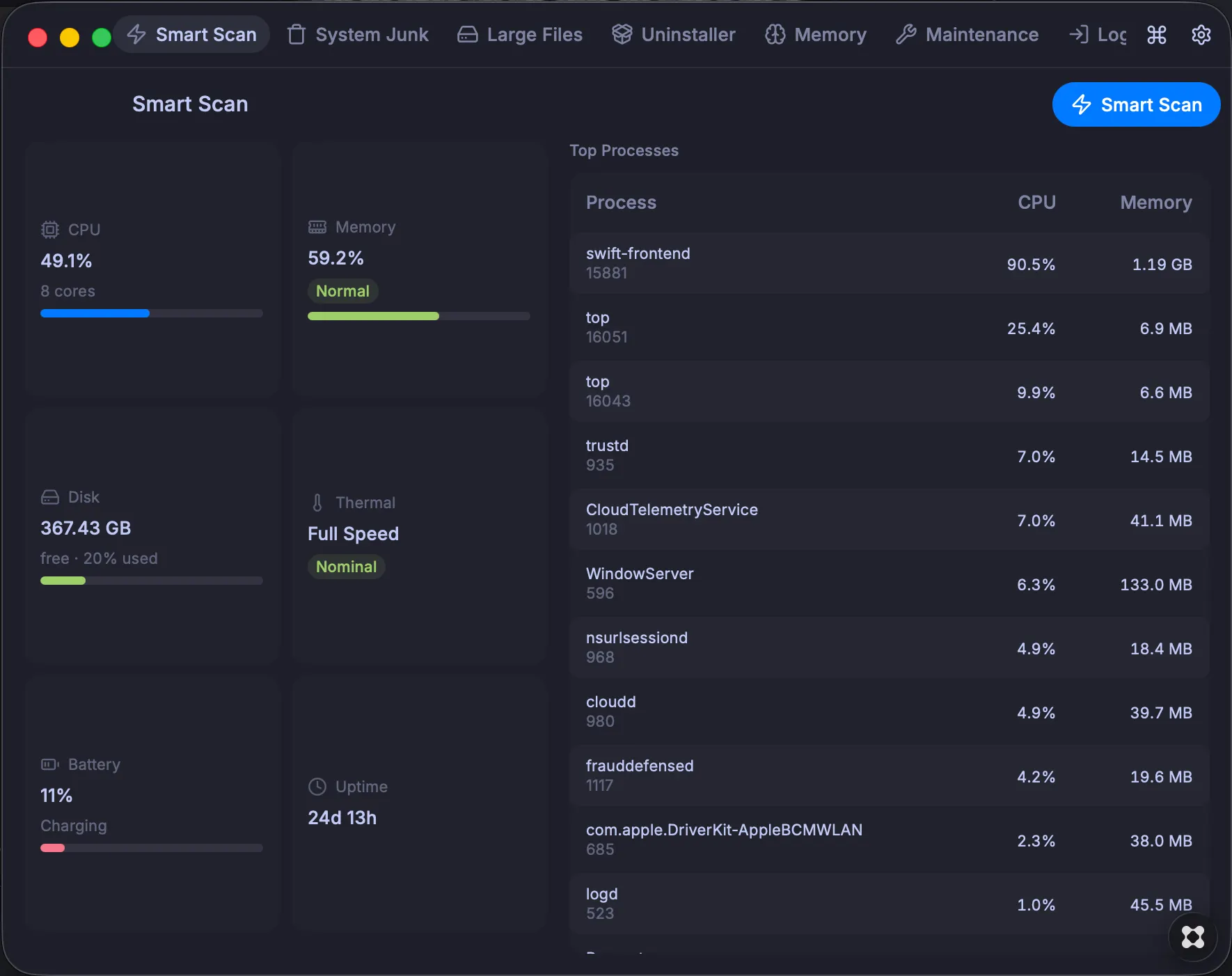
Task: Click the thermometer icon in the Thermal card
Action: pos(317,503)
